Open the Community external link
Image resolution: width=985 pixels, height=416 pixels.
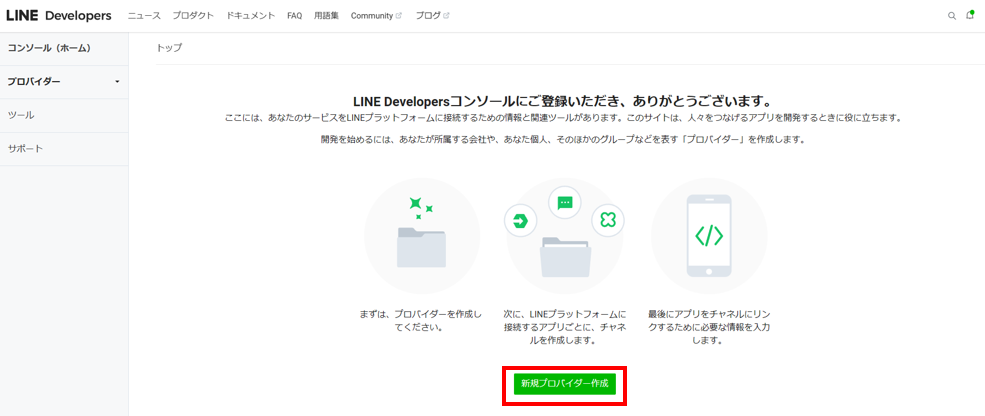(x=375, y=16)
